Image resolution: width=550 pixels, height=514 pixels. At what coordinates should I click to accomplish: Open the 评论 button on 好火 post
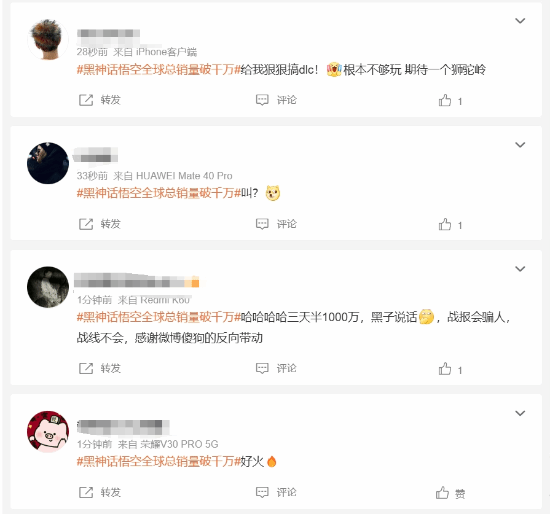[276, 493]
